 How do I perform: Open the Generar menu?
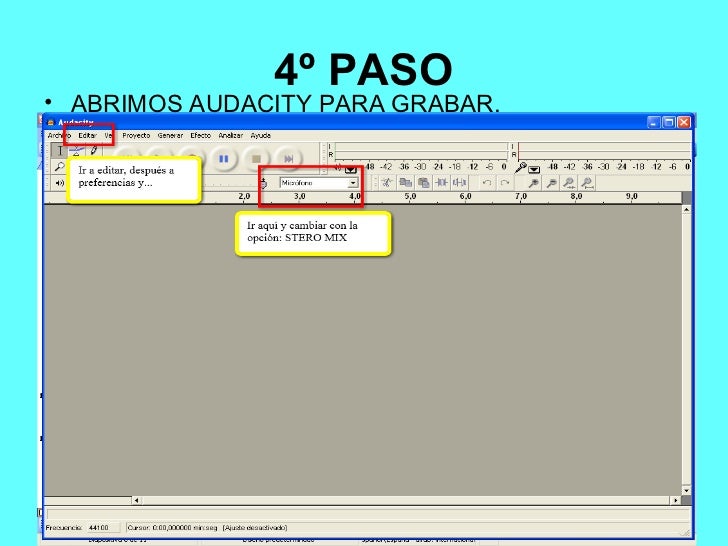tap(170, 136)
